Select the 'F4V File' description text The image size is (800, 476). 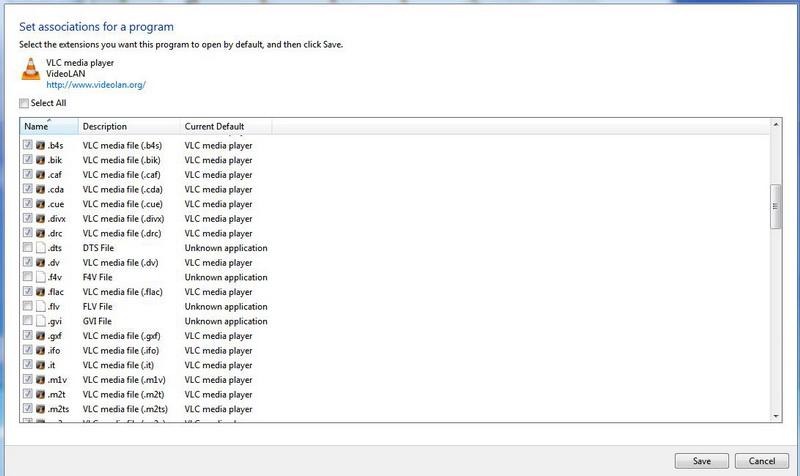tap(97, 278)
